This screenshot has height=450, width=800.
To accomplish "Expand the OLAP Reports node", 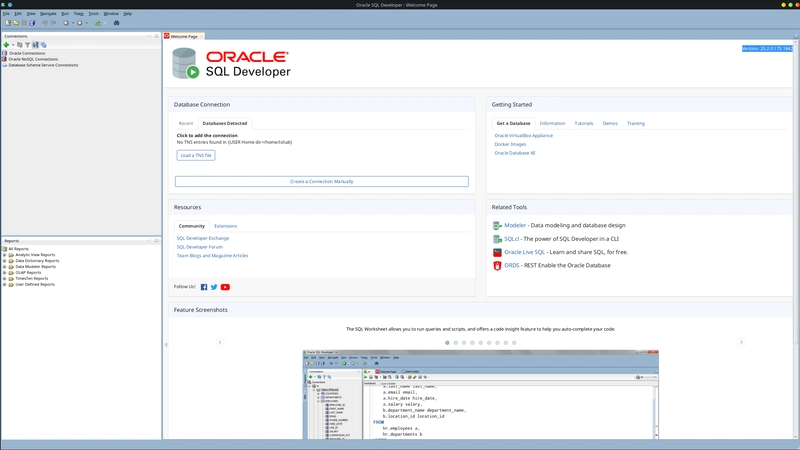I will 5,272.
